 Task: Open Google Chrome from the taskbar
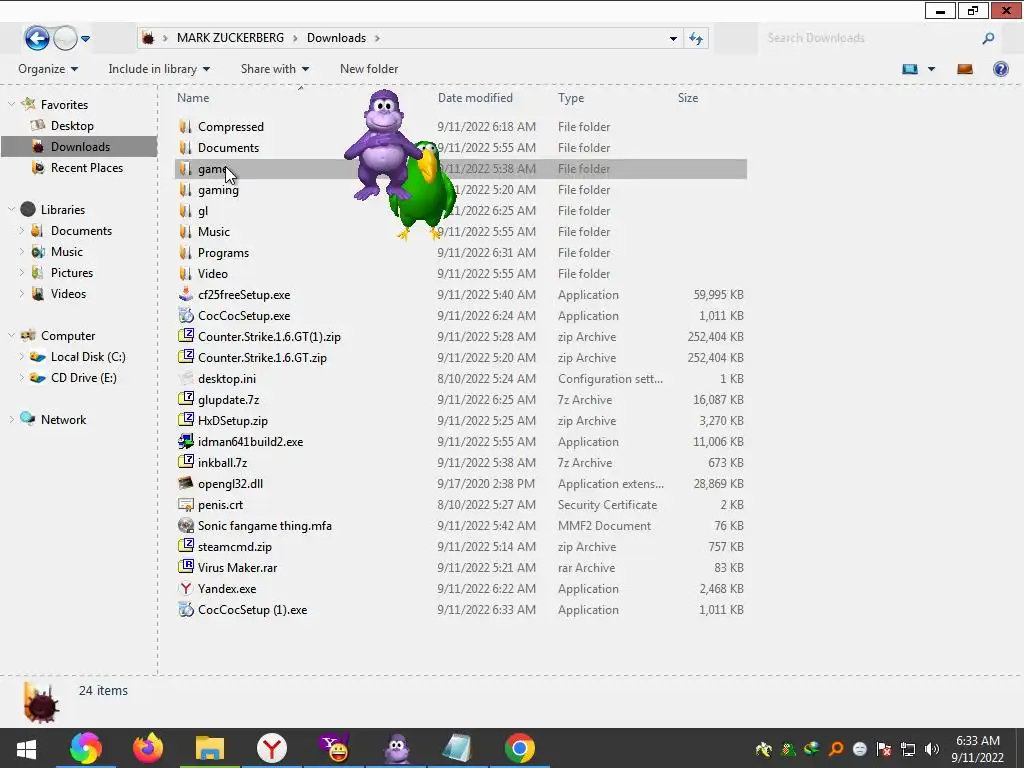pyautogui.click(x=519, y=748)
